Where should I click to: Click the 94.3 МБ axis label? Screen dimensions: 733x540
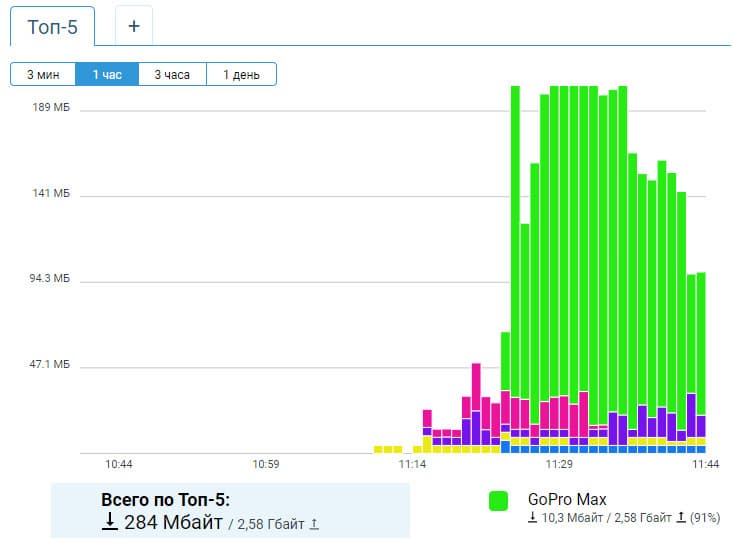click(x=50, y=278)
